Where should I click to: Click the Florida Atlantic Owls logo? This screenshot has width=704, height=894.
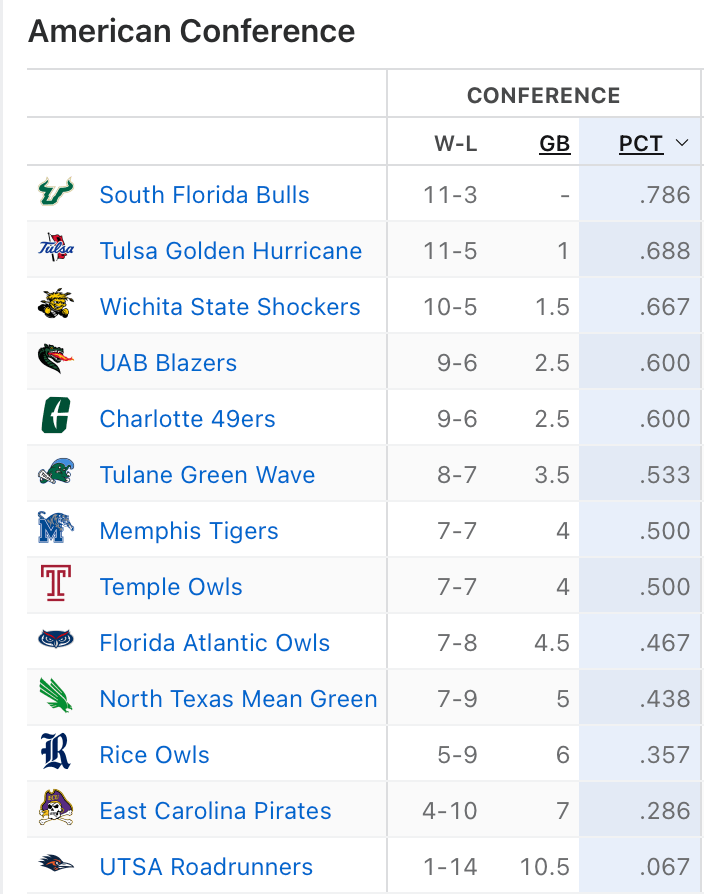pos(55,642)
